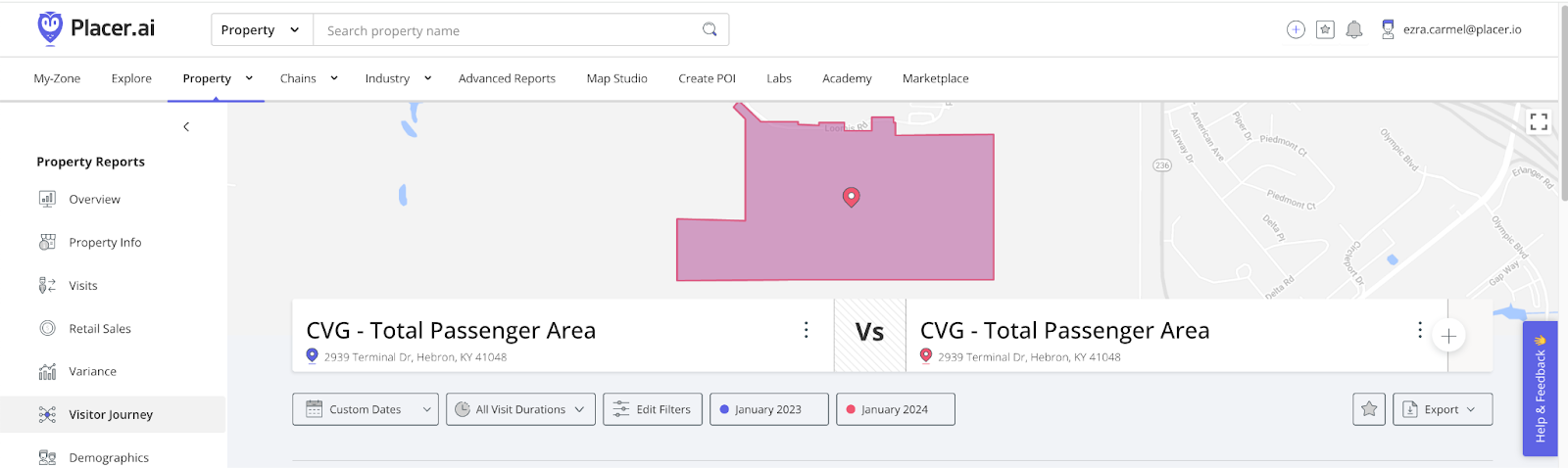
Task: Open the Retail Sales report
Action: (100, 328)
